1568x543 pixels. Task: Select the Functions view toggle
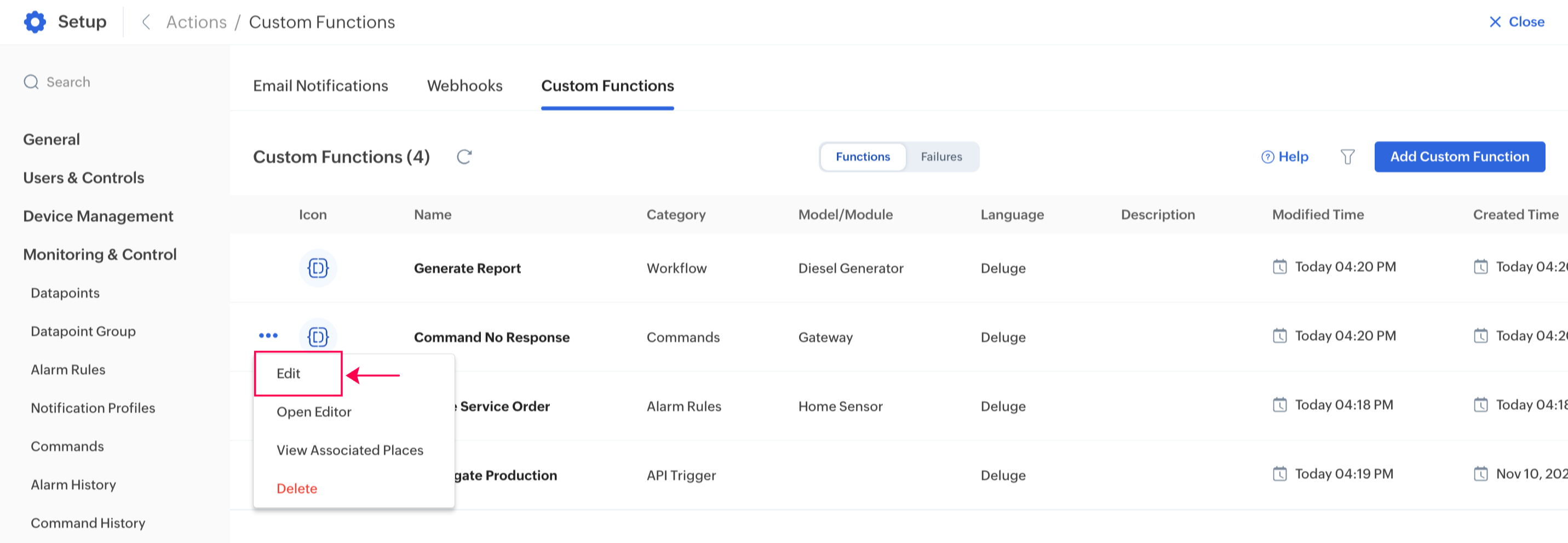tap(863, 157)
